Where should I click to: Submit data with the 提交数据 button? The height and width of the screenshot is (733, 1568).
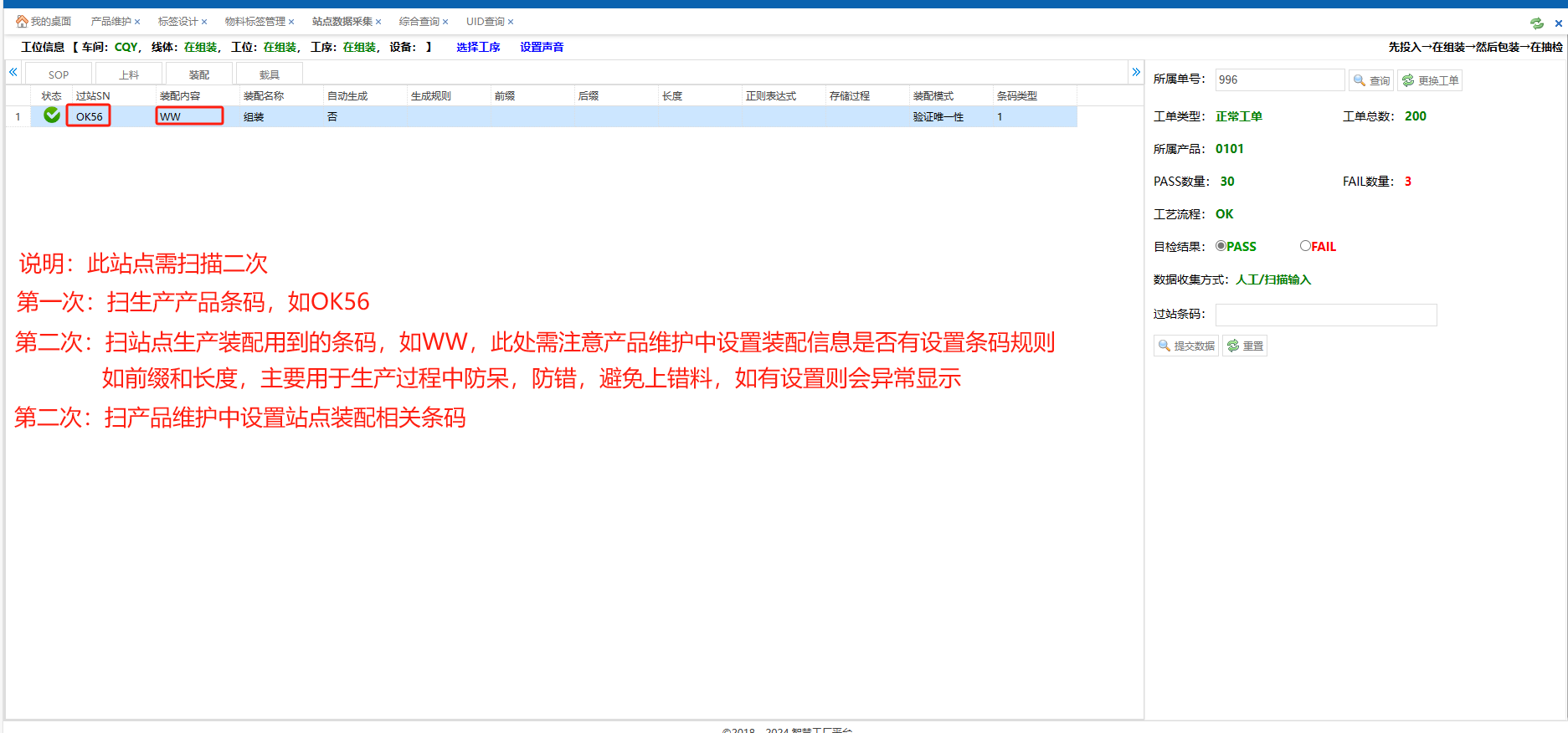click(1186, 346)
